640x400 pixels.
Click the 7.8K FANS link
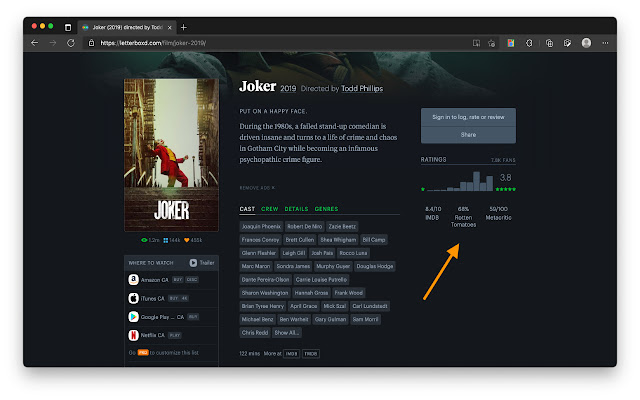point(503,160)
